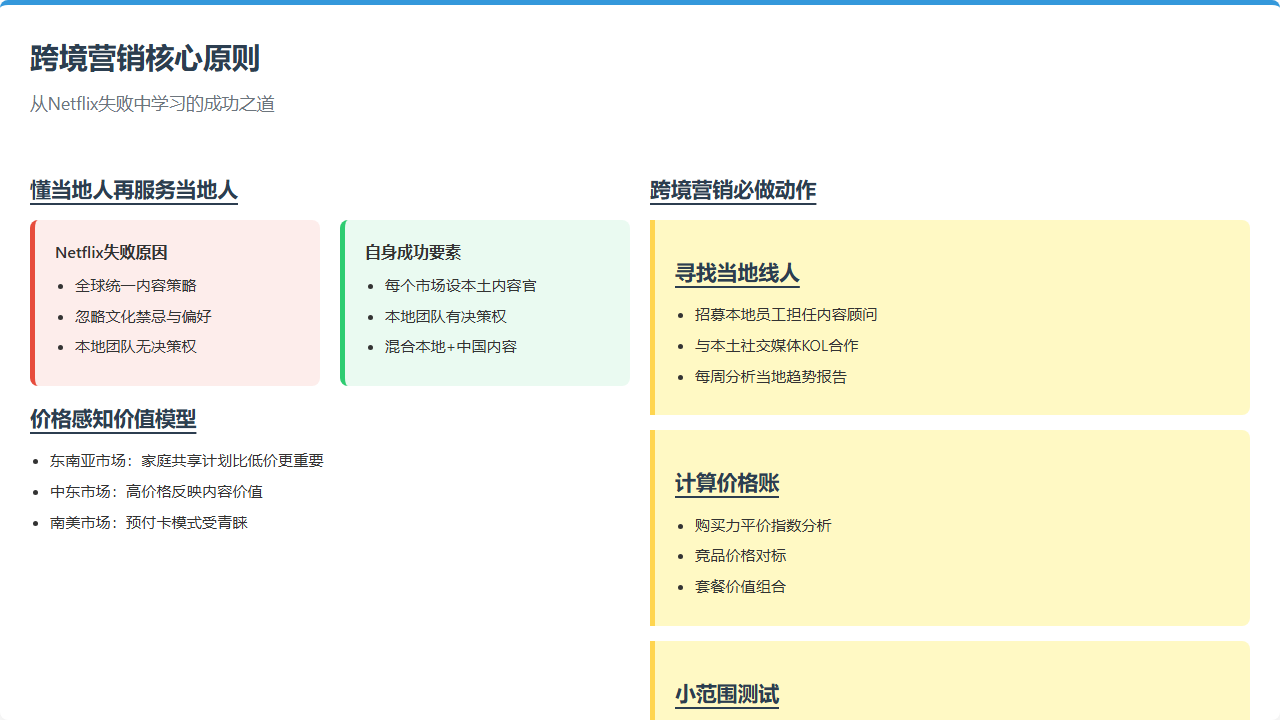Select card title Netflix失败原因

click(111, 253)
